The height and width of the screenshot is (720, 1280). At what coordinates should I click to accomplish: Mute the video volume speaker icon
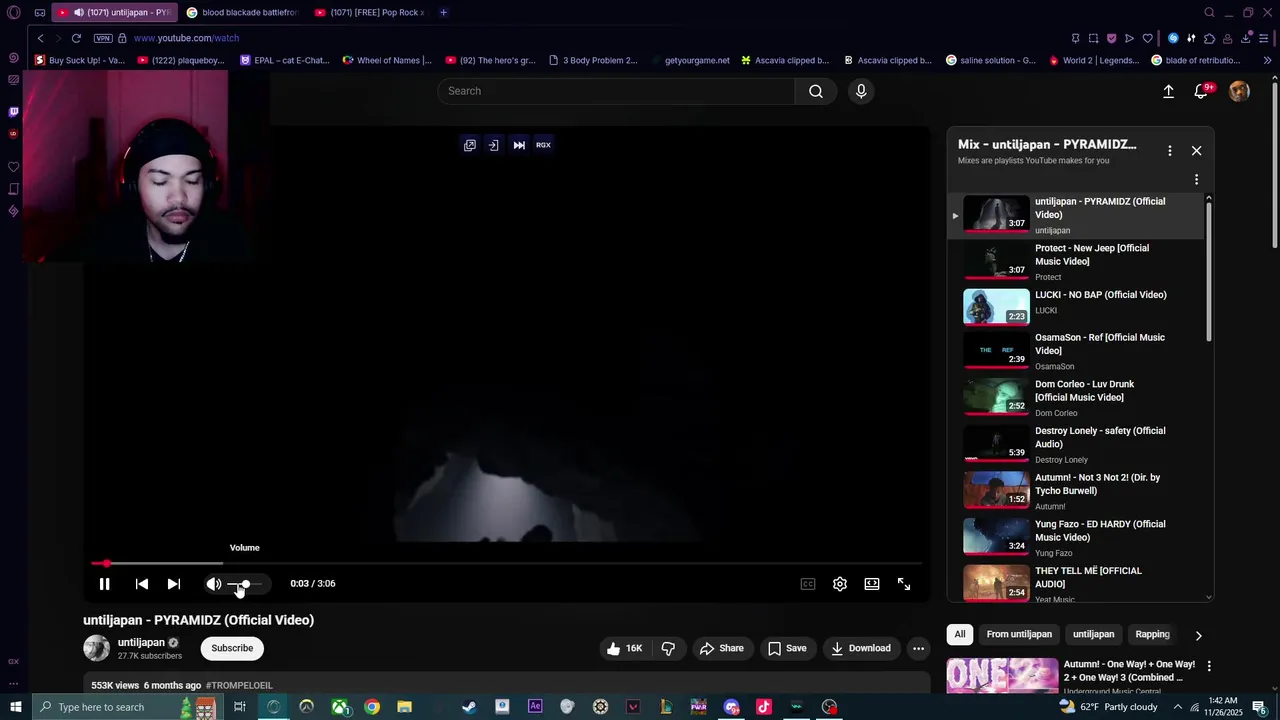(213, 584)
